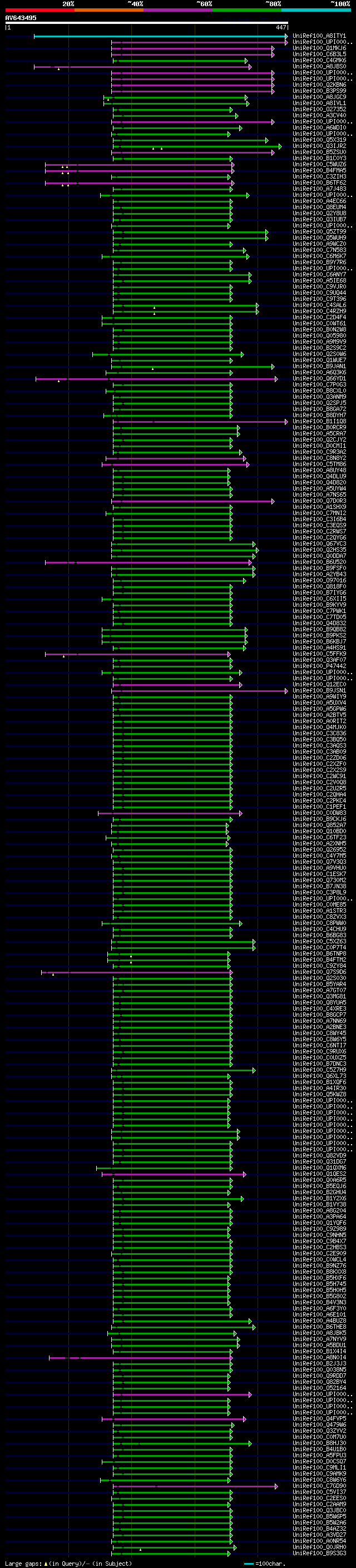Select hit UniRef100_A2YB43
The width and height of the screenshot is (356, 1568).
pyautogui.click(x=319, y=575)
